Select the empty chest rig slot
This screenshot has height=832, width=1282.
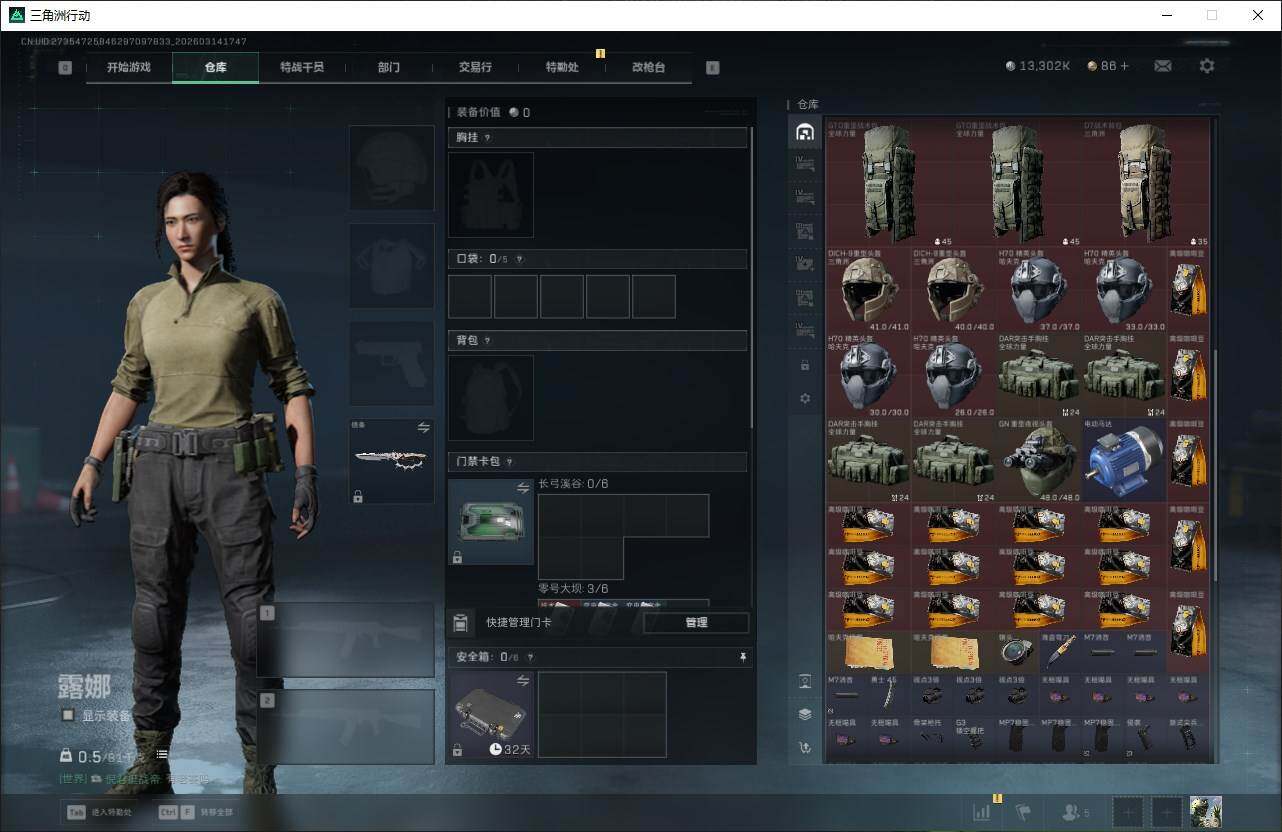[491, 195]
